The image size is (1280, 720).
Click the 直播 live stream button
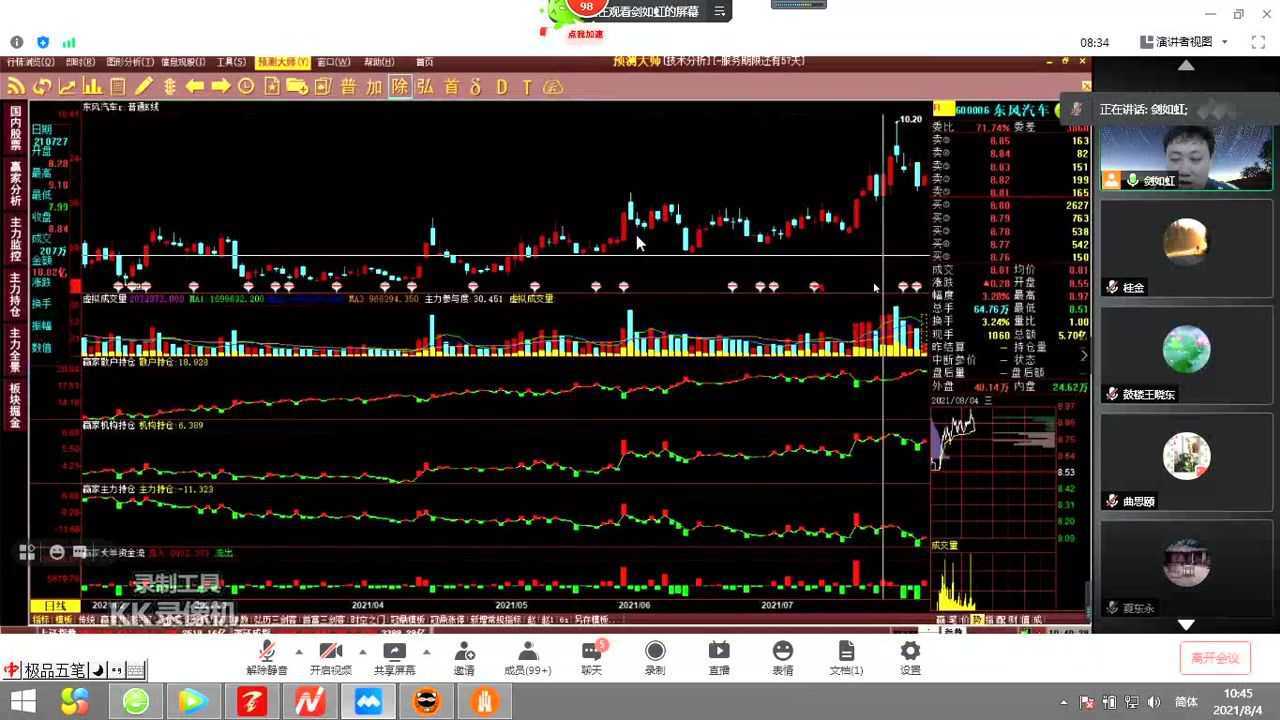(719, 659)
